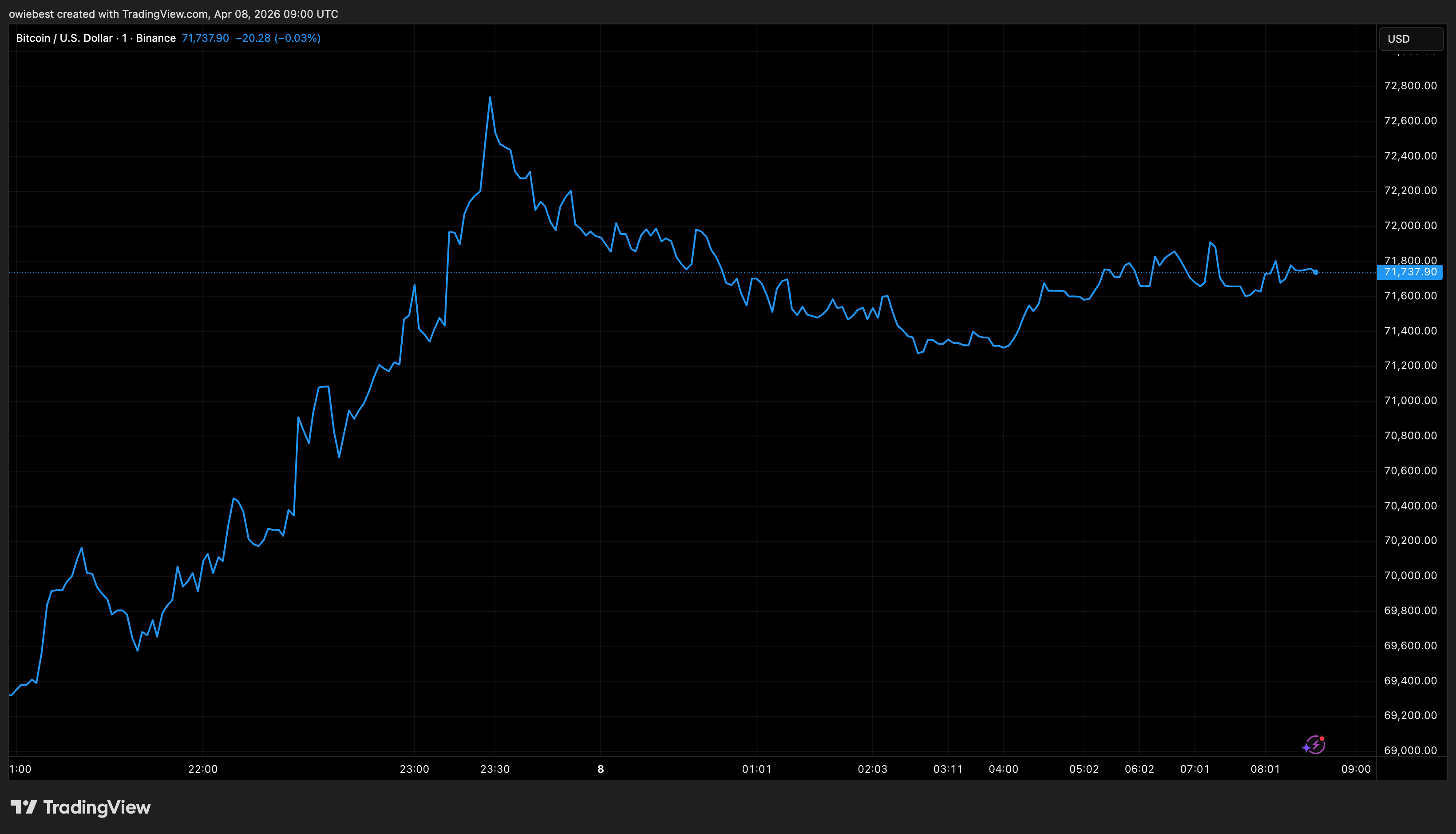Select the bold 8 date marker on the time axis

pyautogui.click(x=600, y=769)
